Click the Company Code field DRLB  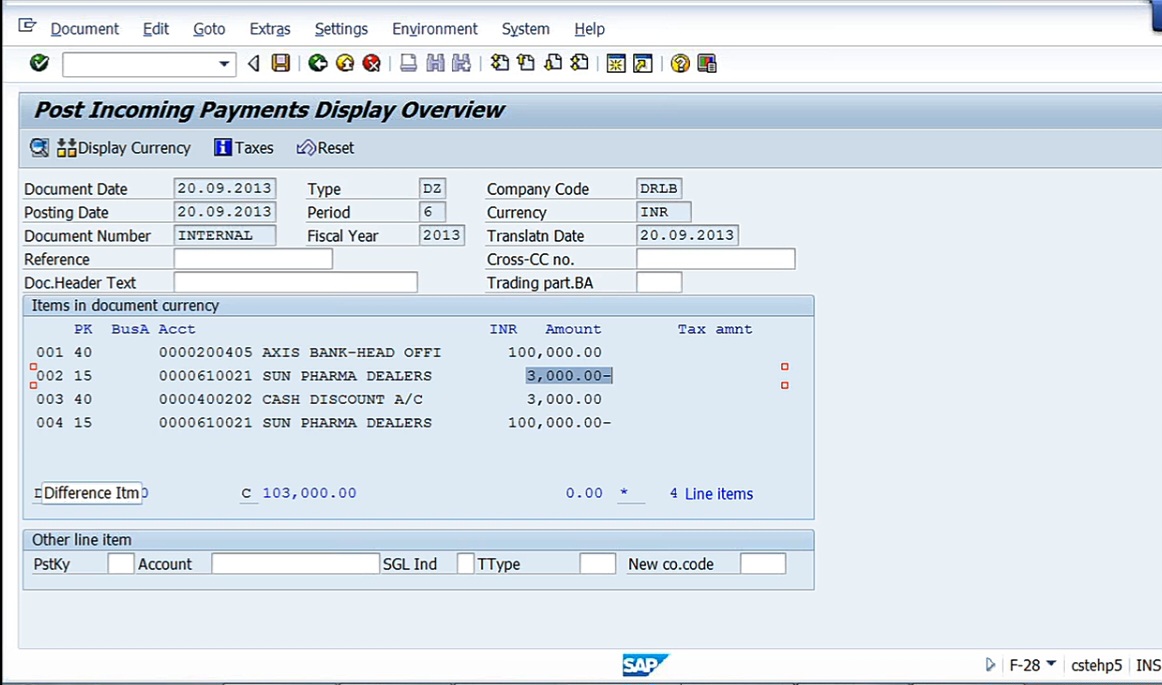(x=659, y=188)
